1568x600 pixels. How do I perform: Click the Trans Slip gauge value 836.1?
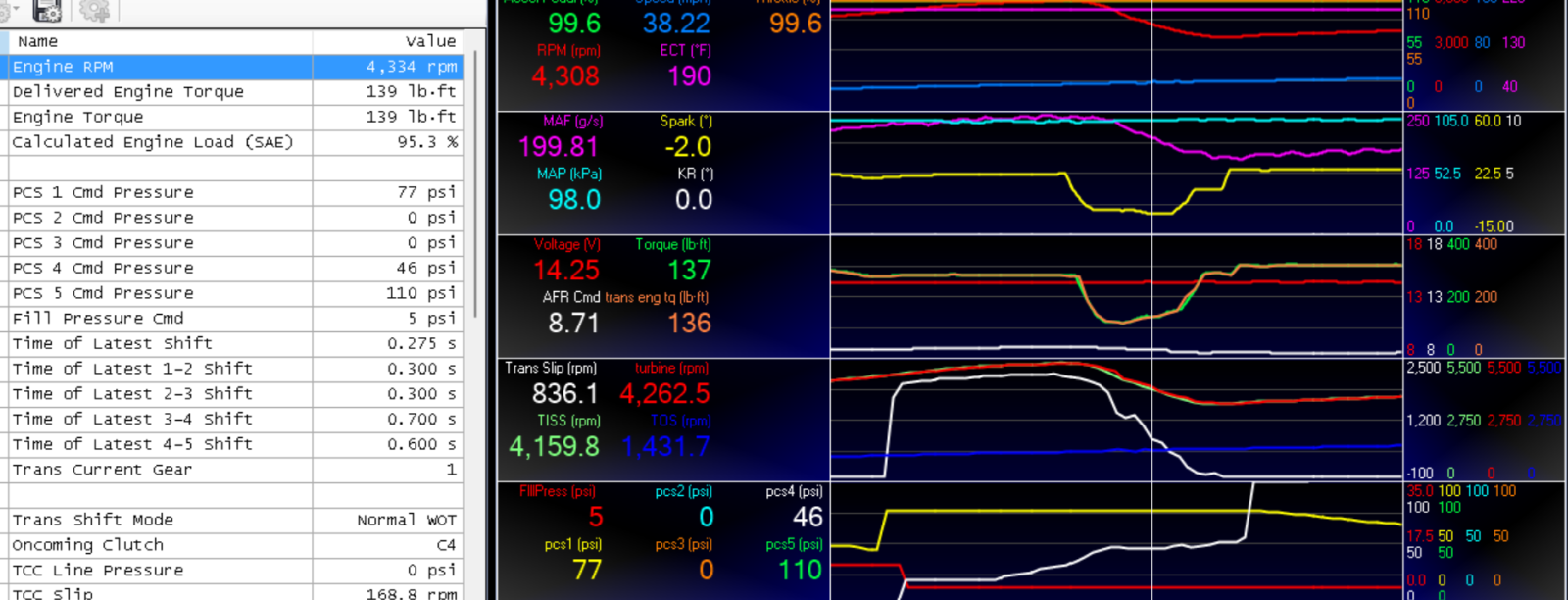click(564, 394)
